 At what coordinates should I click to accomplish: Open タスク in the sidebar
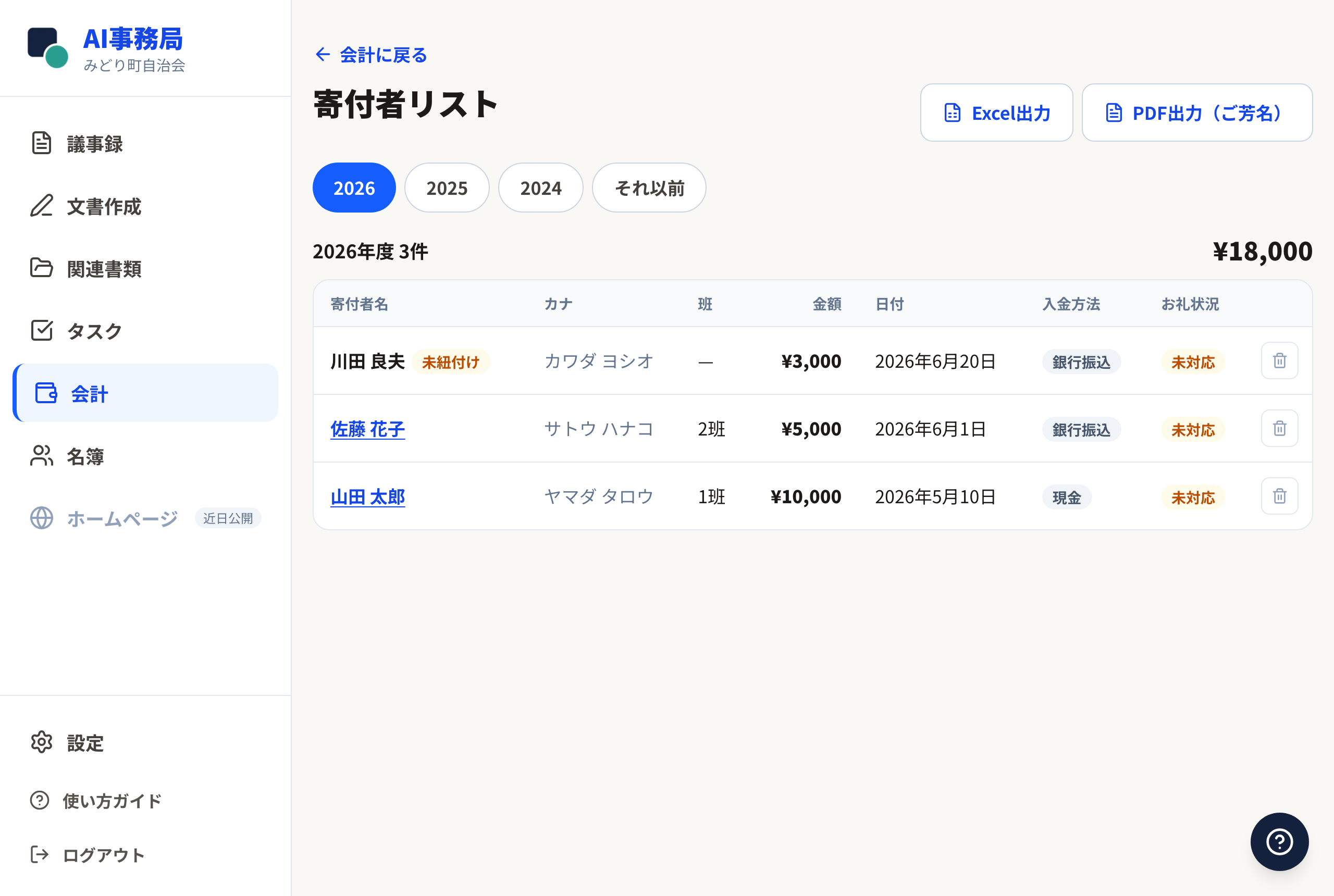click(x=145, y=330)
